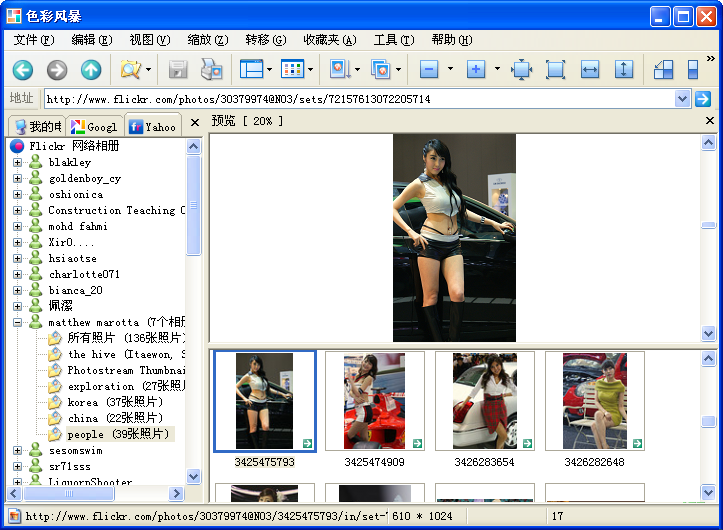Click the blue Go arrow beside address bar
723x530 pixels.
(x=703, y=99)
